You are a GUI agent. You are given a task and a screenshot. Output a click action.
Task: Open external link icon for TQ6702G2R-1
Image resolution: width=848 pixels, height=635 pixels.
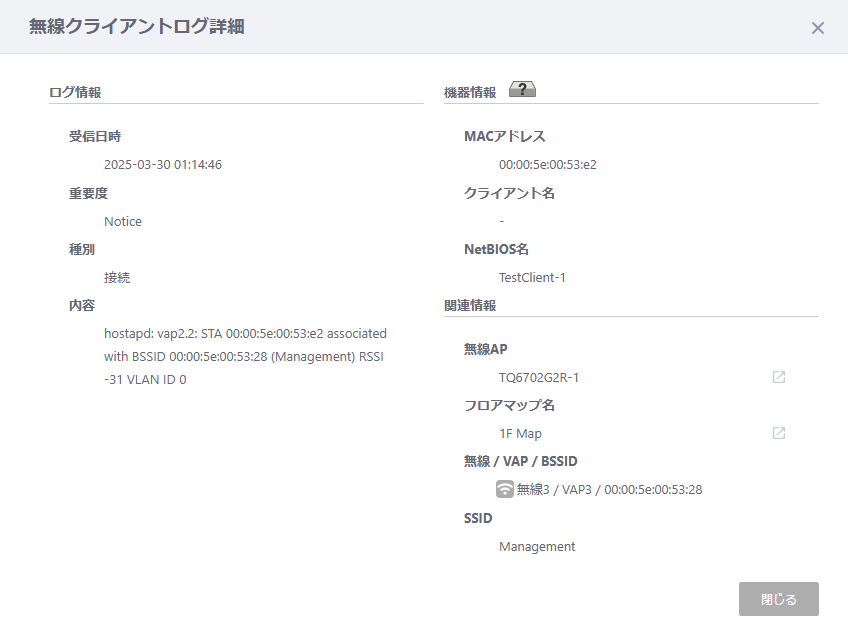click(779, 377)
